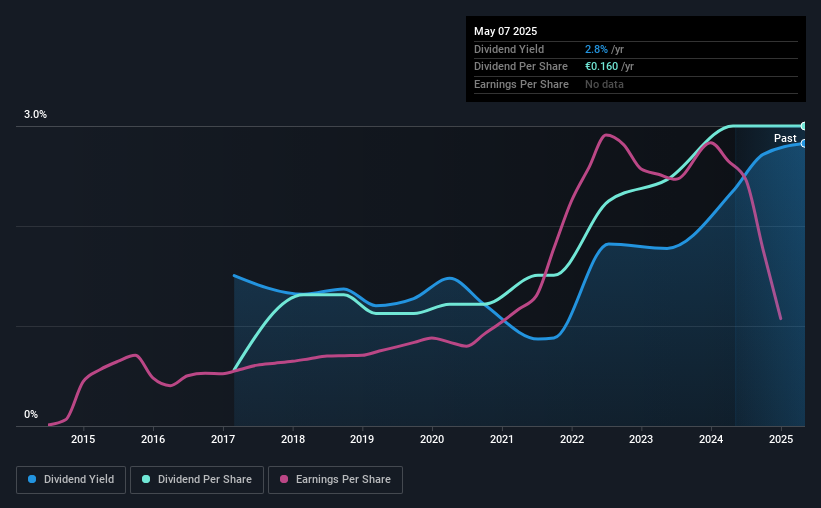Click the pink Earnings Per Share legend dot
821x508 pixels.
(284, 479)
